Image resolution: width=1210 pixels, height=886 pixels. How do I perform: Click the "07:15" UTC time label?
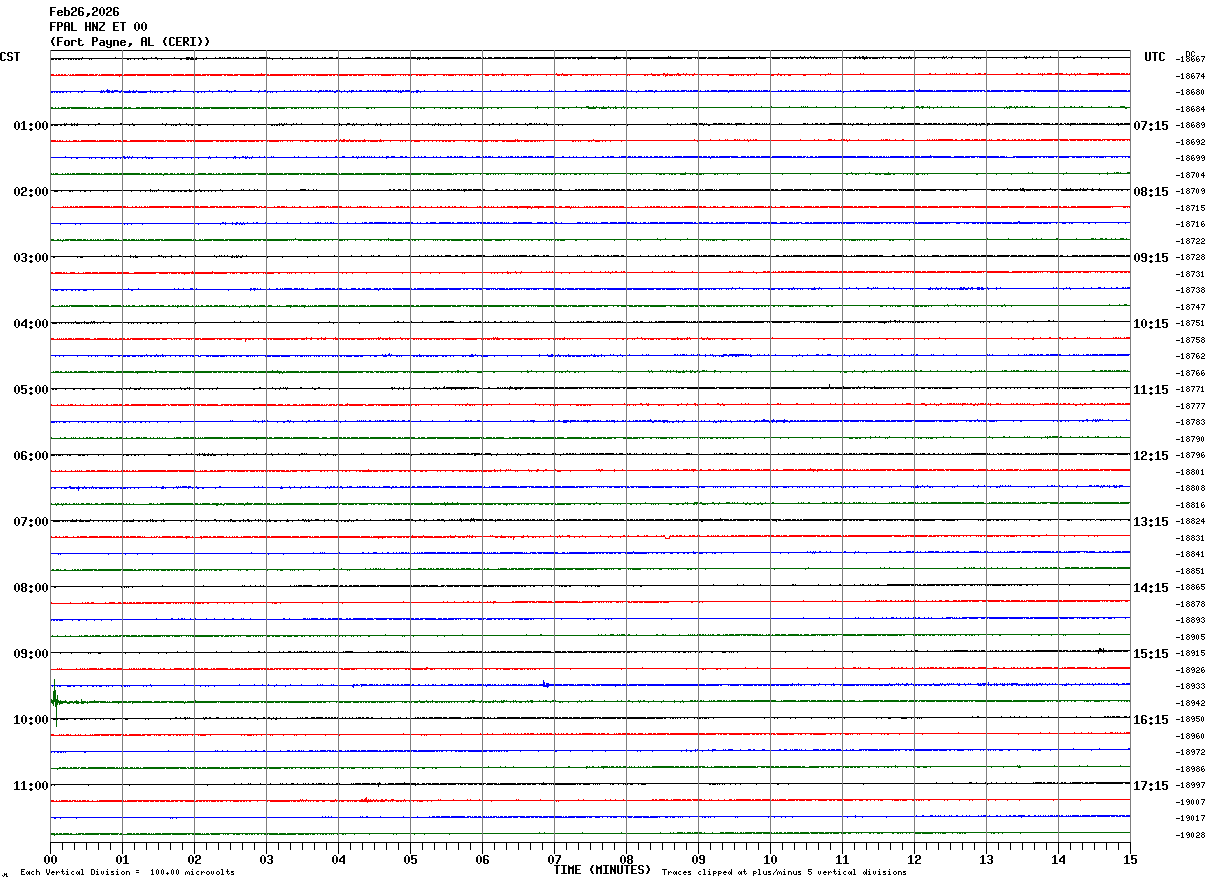click(x=1151, y=126)
